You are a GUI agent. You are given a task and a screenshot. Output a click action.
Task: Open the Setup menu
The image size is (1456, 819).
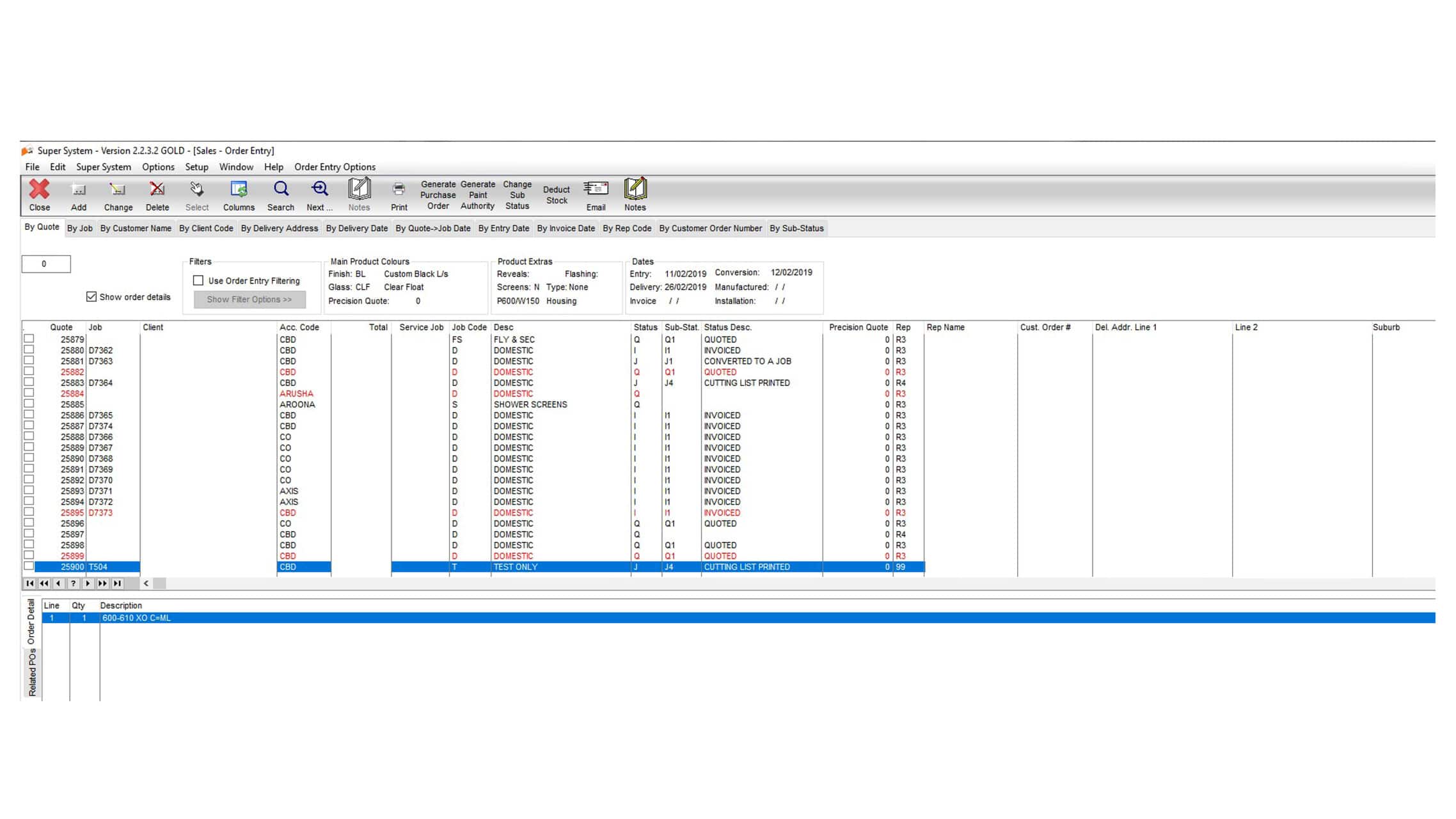(196, 167)
